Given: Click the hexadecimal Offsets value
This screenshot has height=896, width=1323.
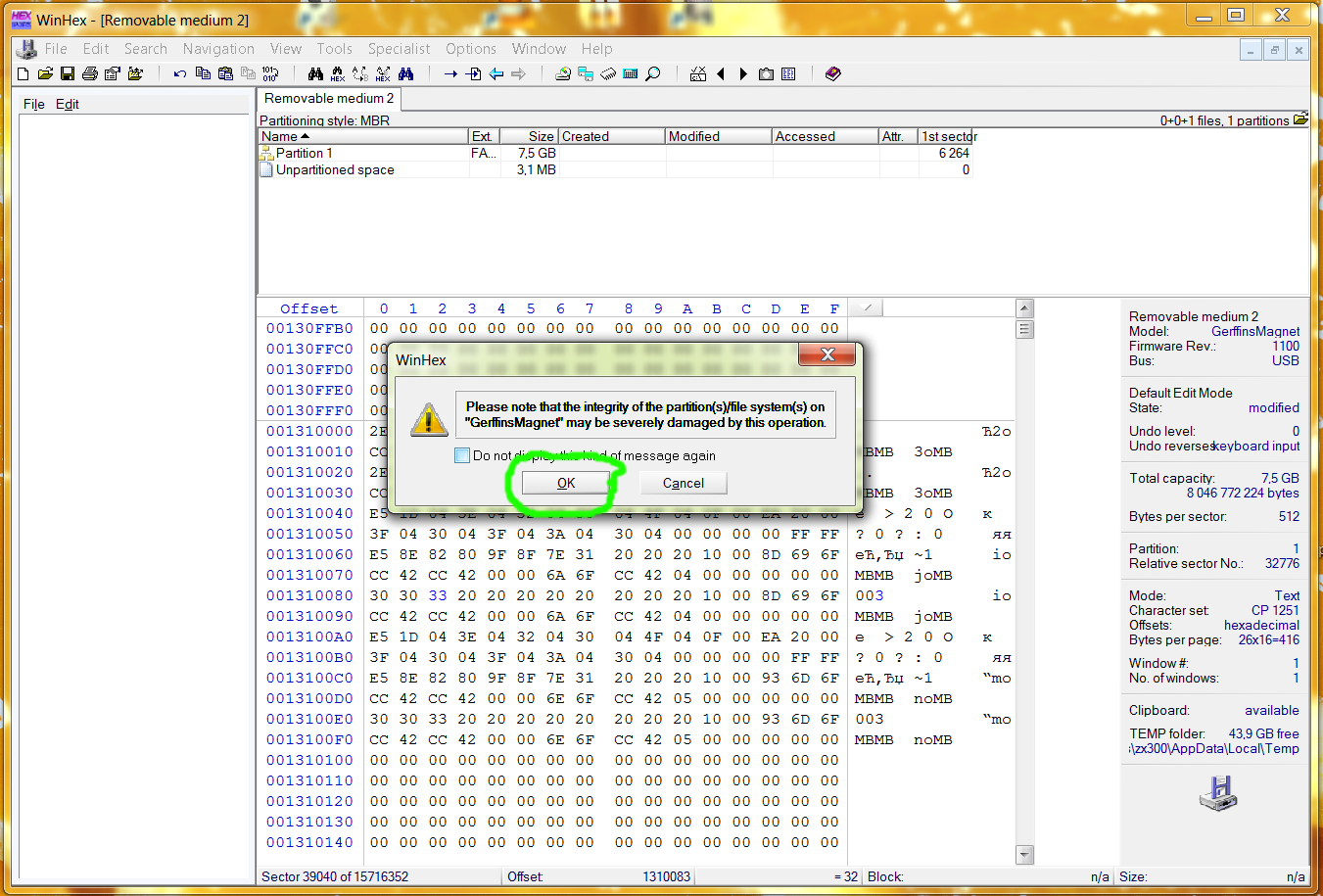Looking at the screenshot, I should tap(1261, 625).
